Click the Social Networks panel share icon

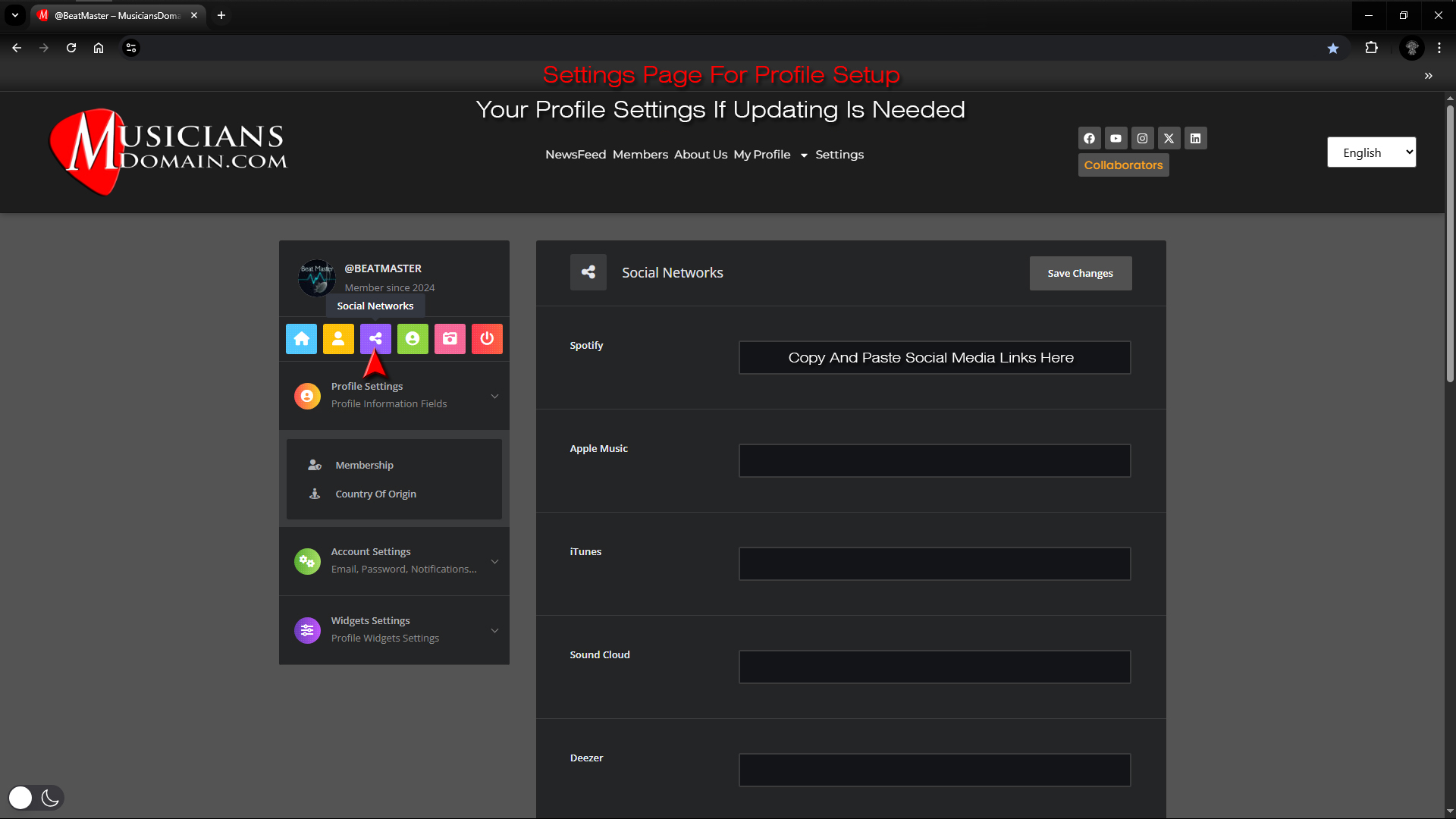[x=588, y=272]
